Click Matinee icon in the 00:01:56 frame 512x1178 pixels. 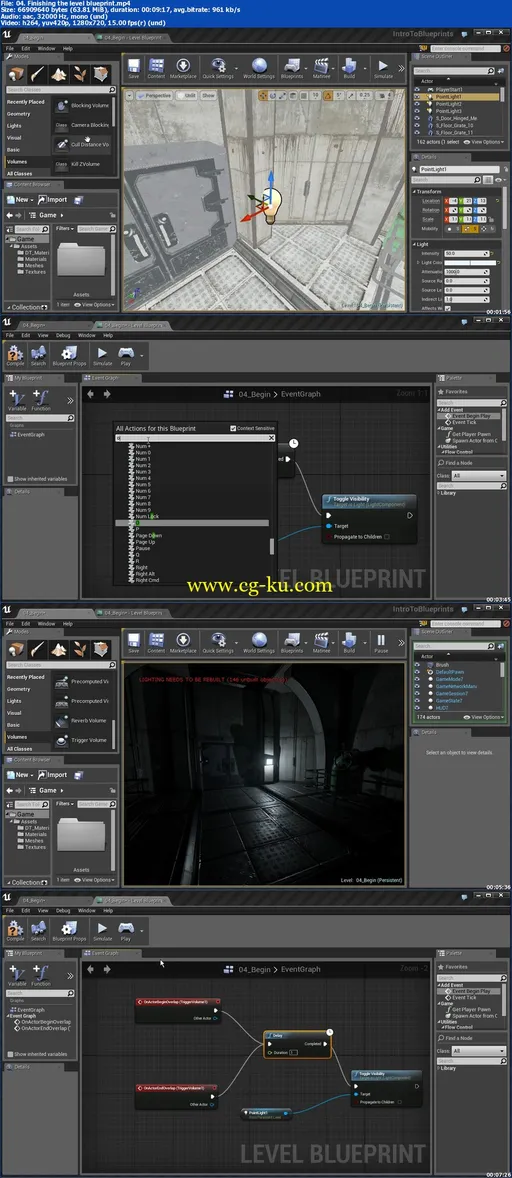pos(321,67)
